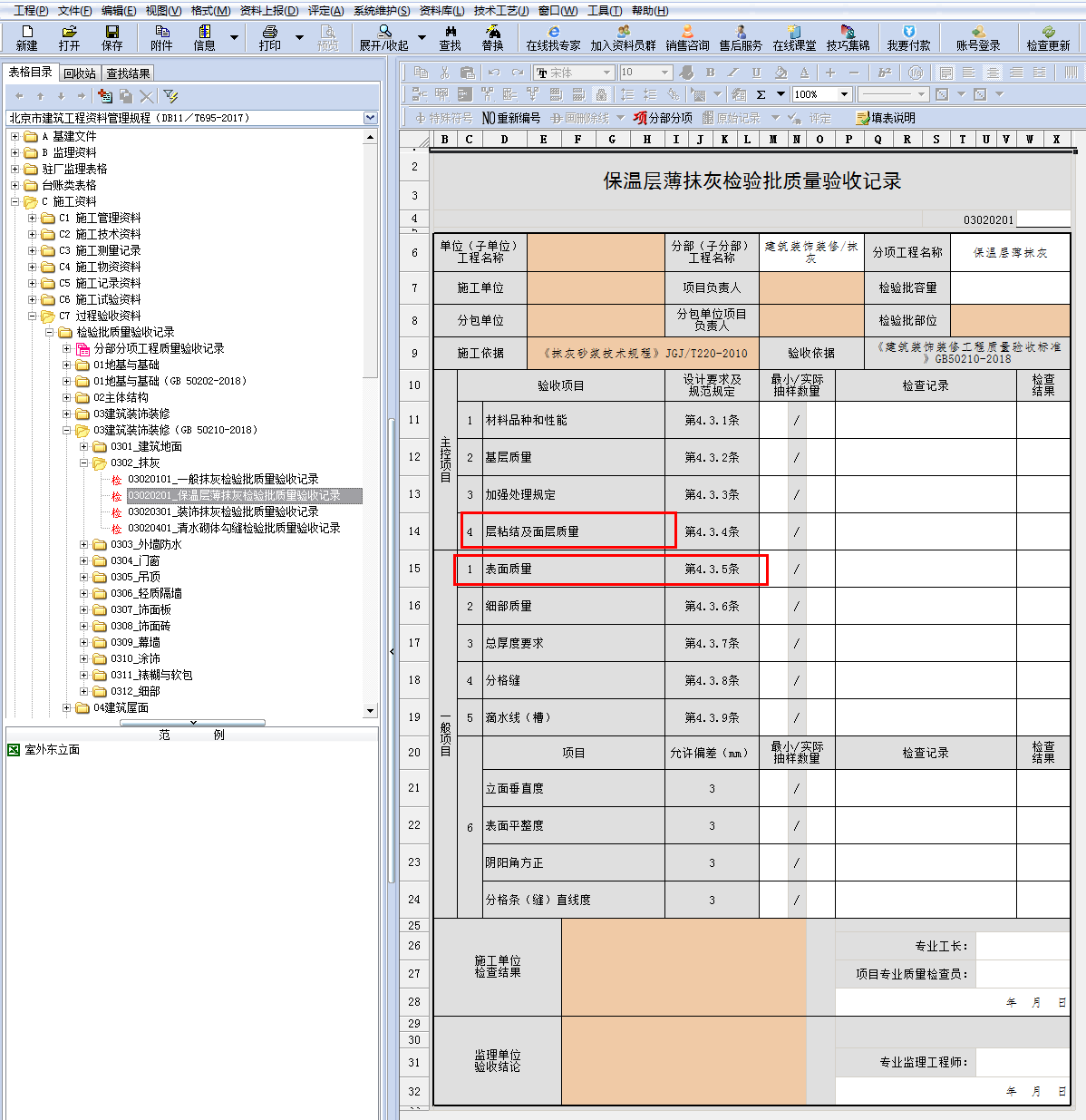Image resolution: width=1086 pixels, height=1120 pixels.
Task: Click 售后服务 after-sales service icon
Action: point(741,37)
